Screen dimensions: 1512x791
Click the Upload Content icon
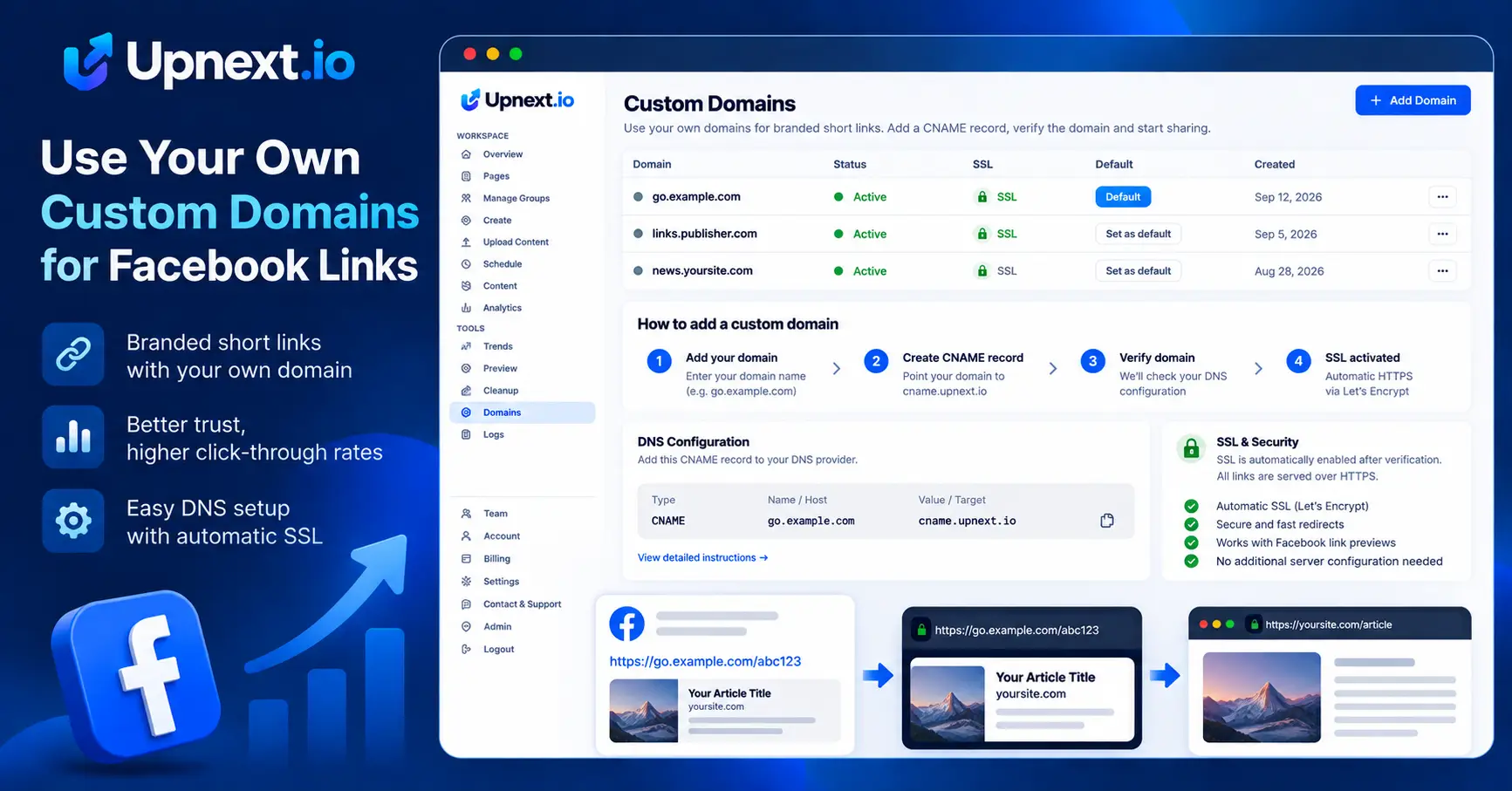(466, 242)
